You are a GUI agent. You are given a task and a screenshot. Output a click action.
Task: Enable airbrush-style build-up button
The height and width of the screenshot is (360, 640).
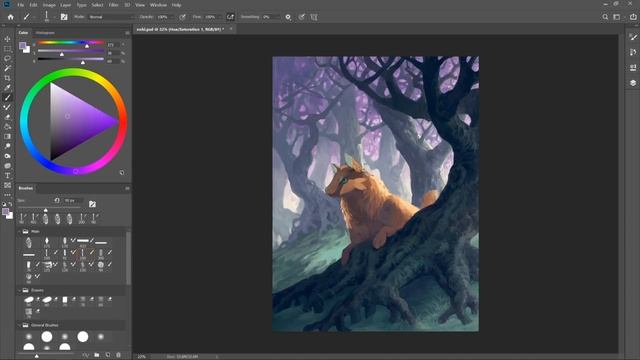click(x=231, y=17)
